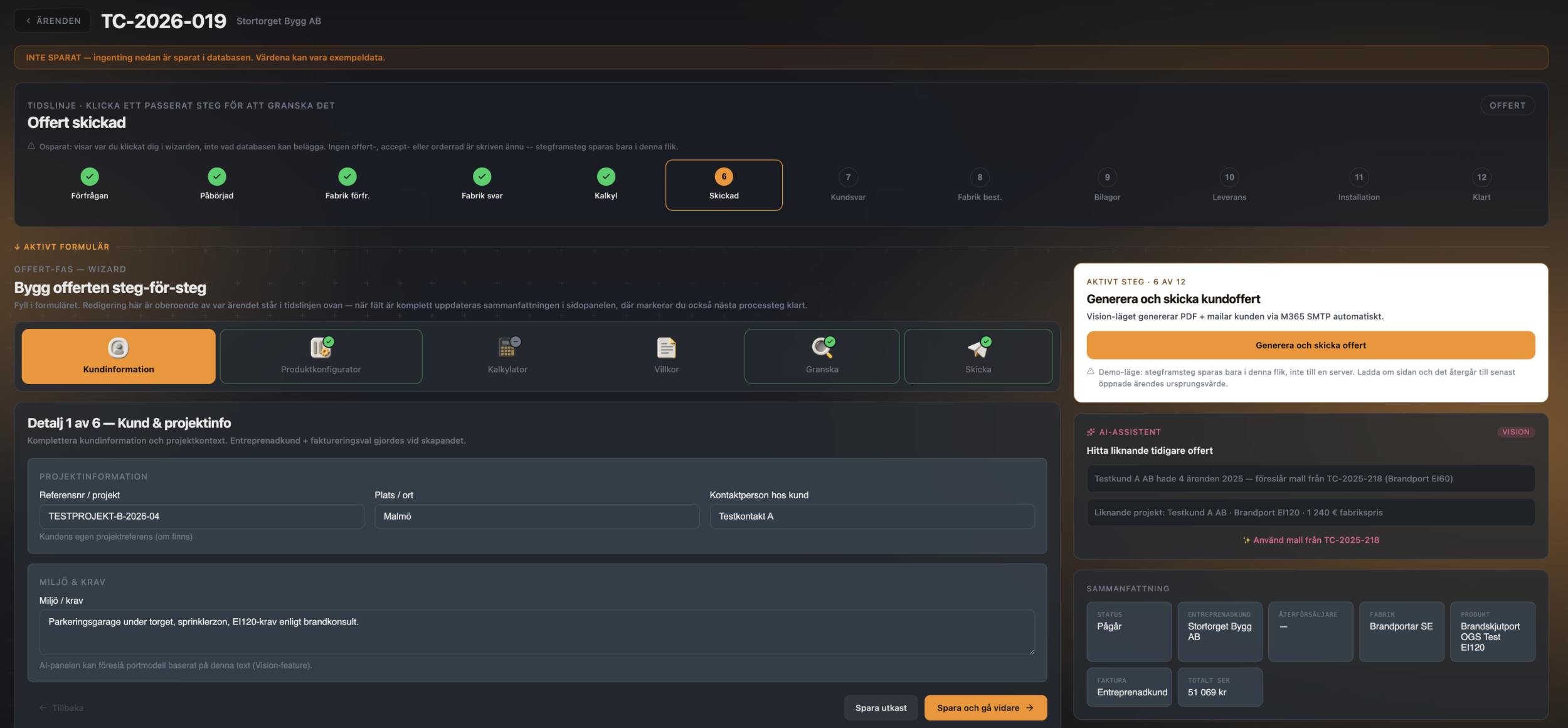Click step 8 Fabrik best. circle

(x=980, y=177)
